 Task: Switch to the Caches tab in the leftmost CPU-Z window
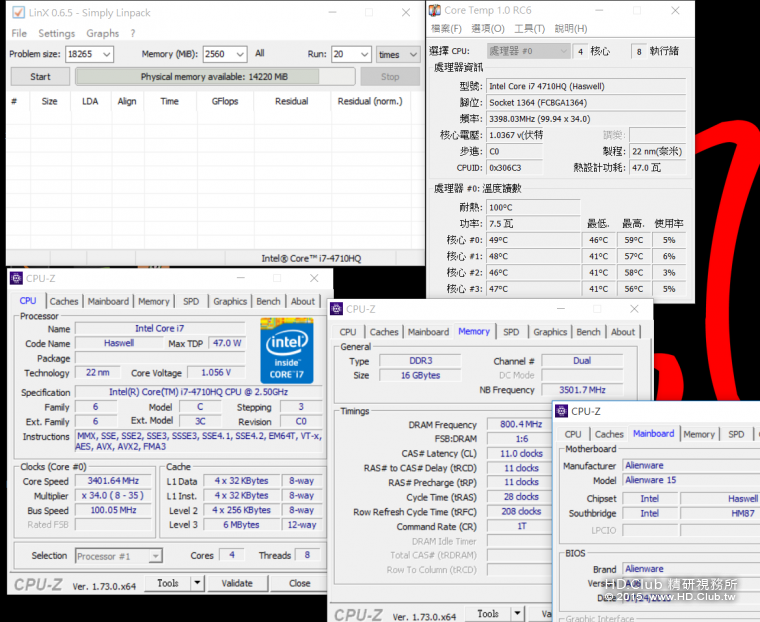pos(64,301)
